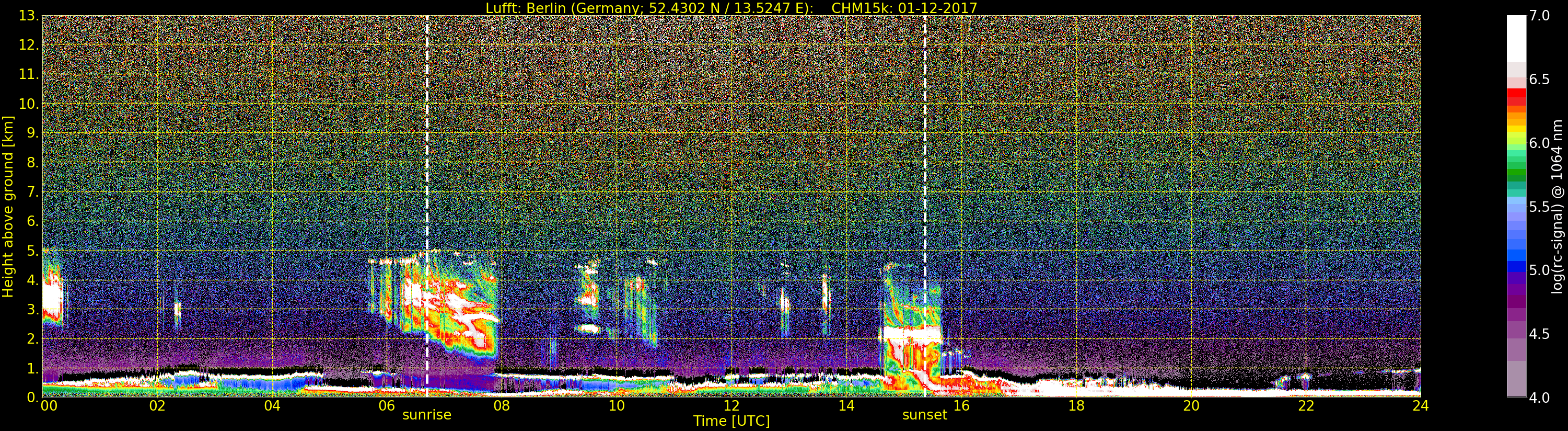Click the '22' time axis tick label
The image size is (1568, 431).
point(1306,405)
